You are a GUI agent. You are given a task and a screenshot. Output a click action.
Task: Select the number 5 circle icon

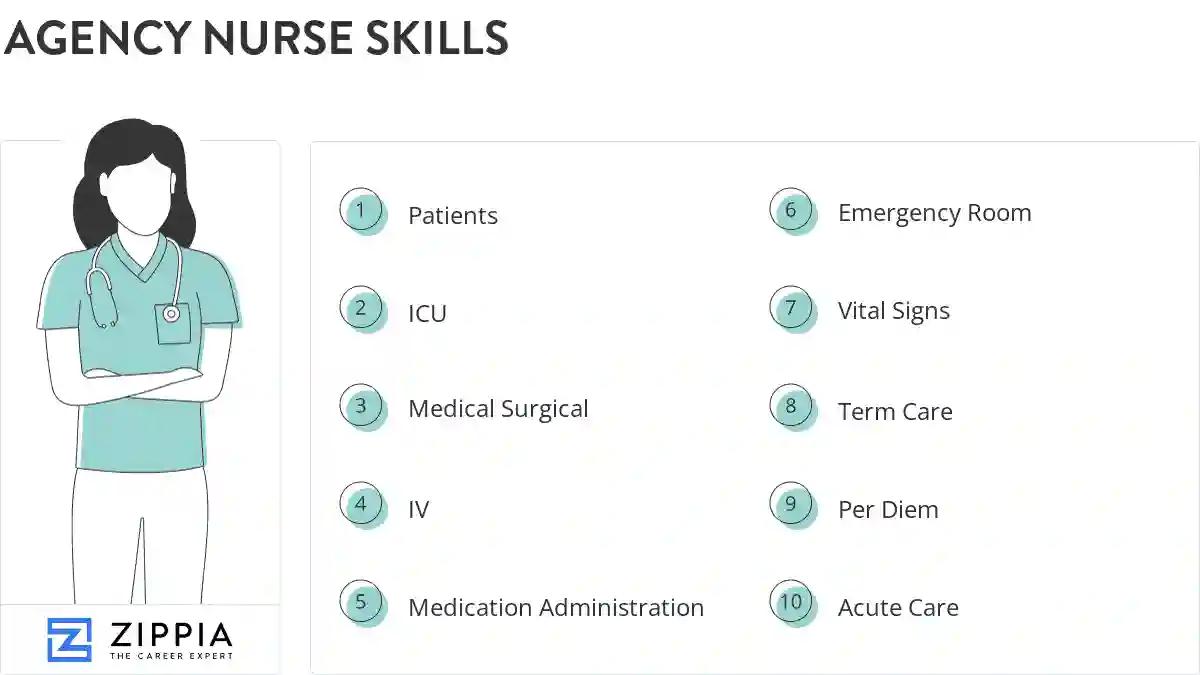coord(361,603)
